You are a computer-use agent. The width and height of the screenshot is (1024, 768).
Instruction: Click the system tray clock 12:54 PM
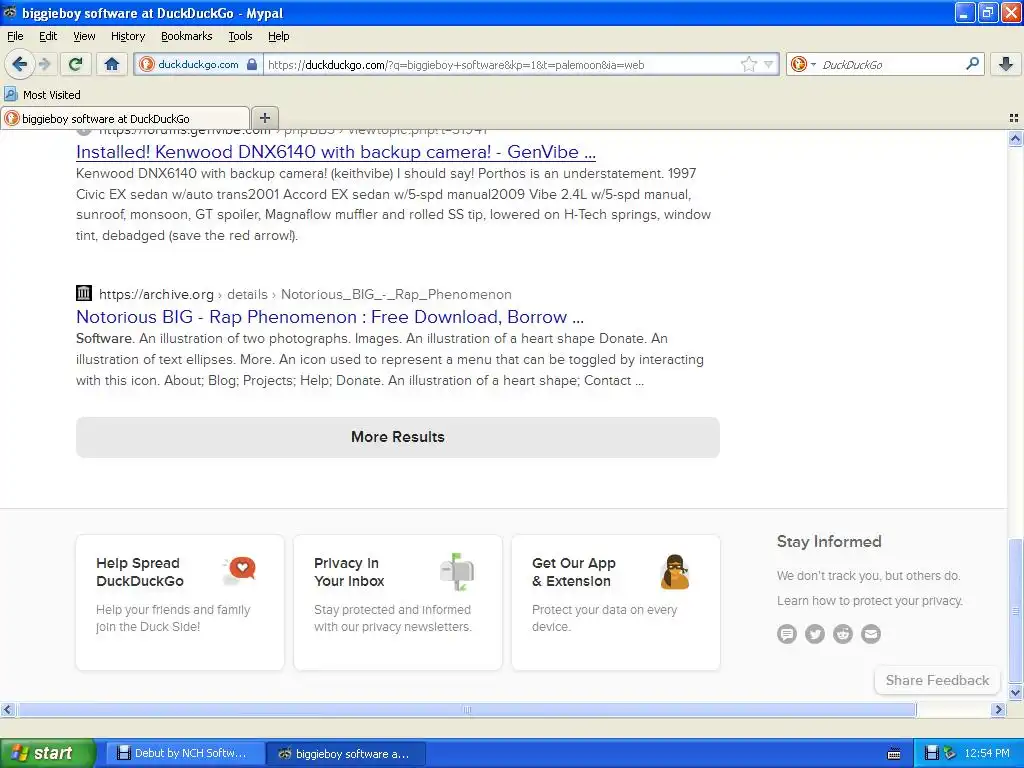pos(987,754)
